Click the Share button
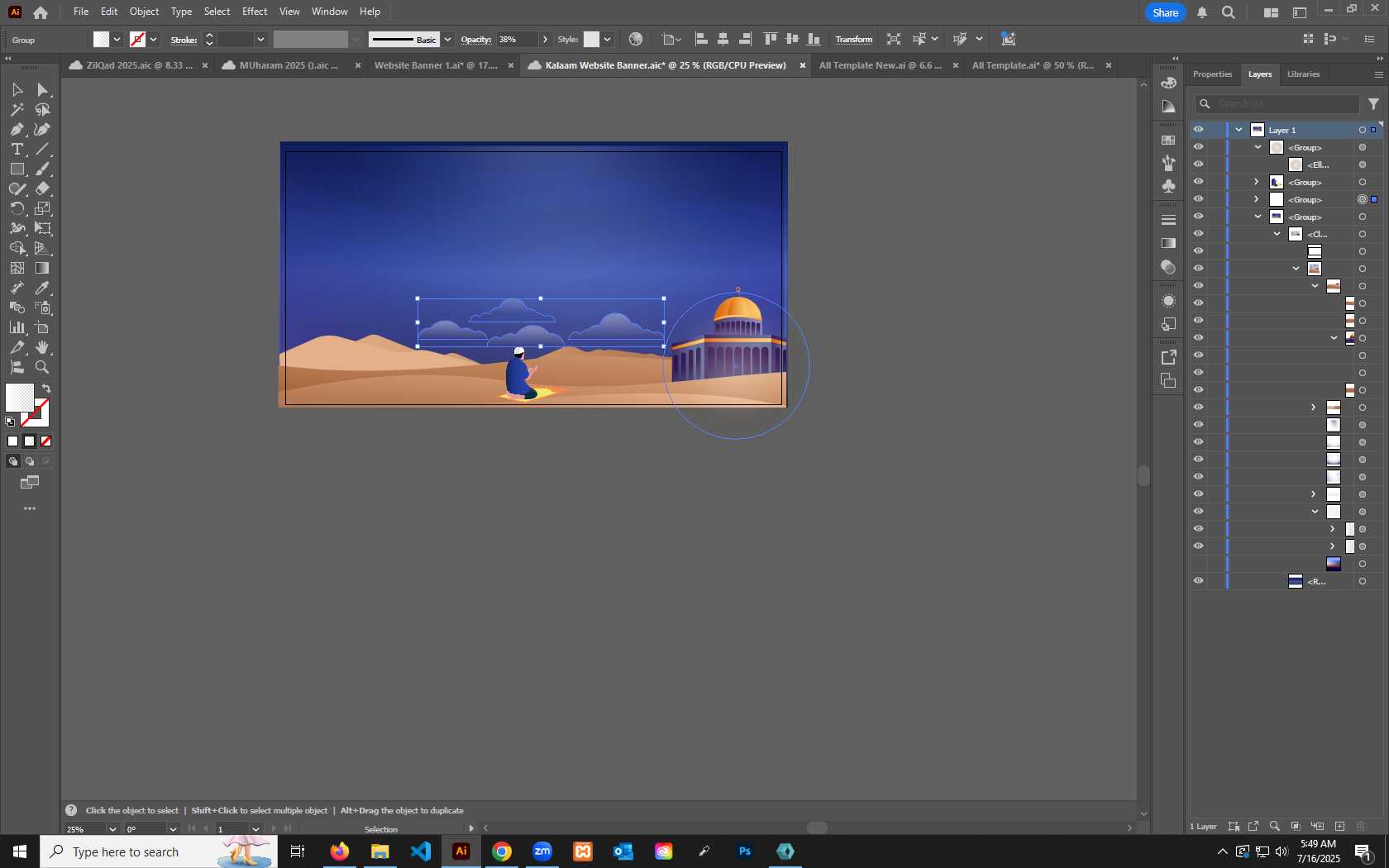The width and height of the screenshot is (1389, 868). [1165, 12]
